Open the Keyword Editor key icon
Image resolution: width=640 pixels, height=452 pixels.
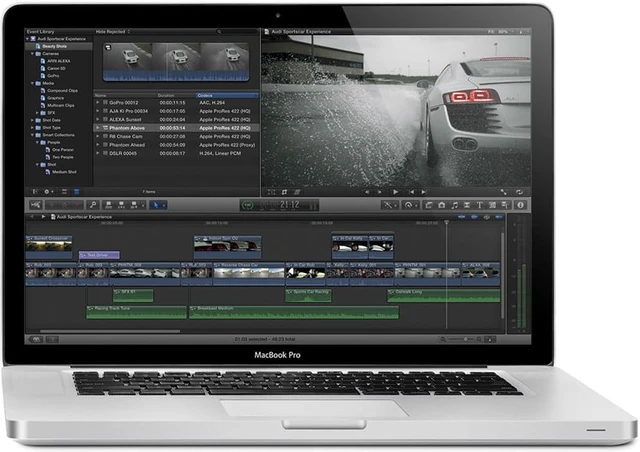(x=93, y=205)
